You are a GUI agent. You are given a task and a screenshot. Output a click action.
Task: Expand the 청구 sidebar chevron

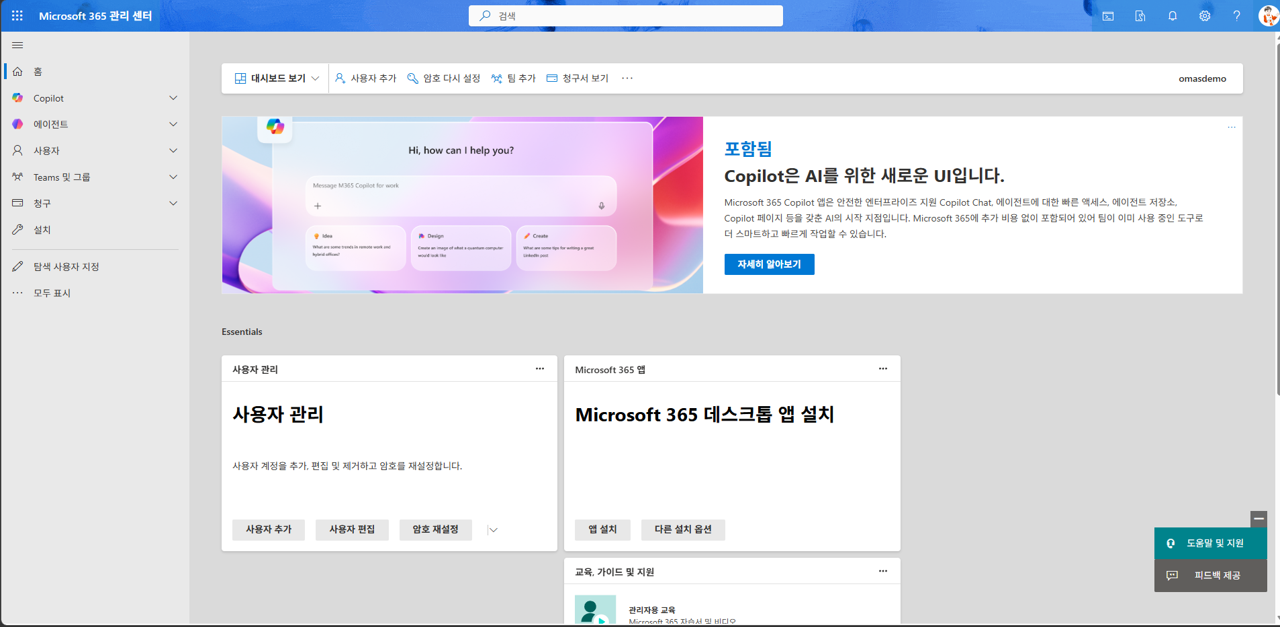tap(173, 203)
